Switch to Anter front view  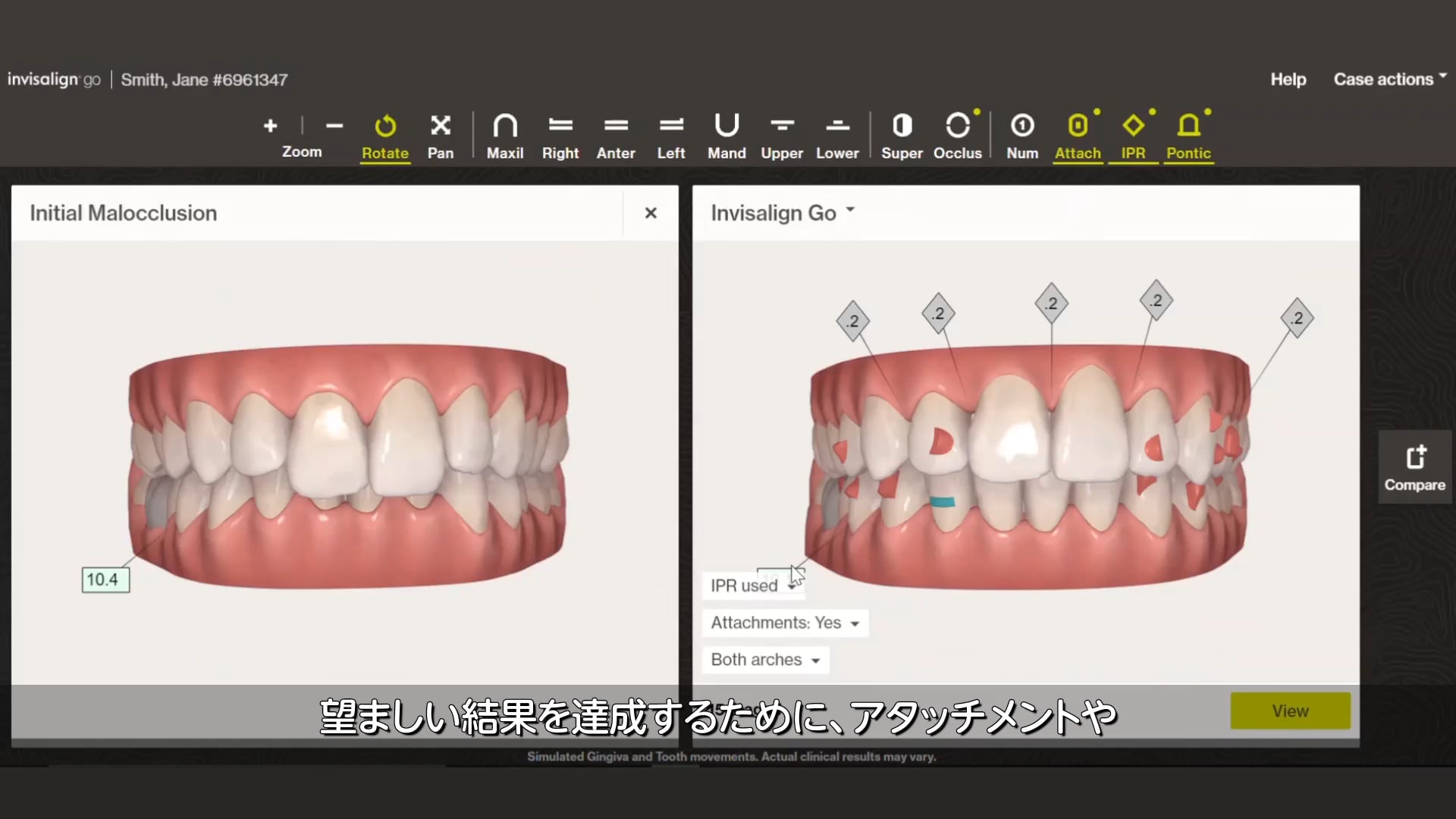click(616, 136)
